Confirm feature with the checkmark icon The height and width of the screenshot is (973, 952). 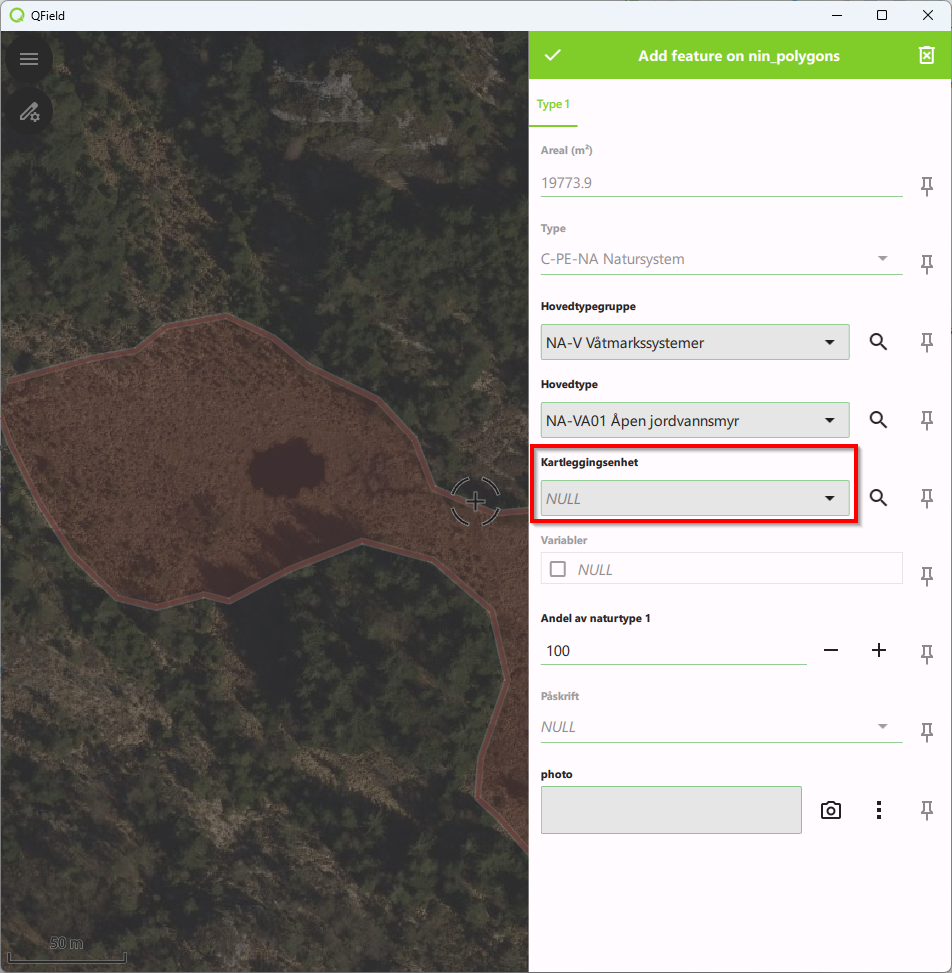552,56
